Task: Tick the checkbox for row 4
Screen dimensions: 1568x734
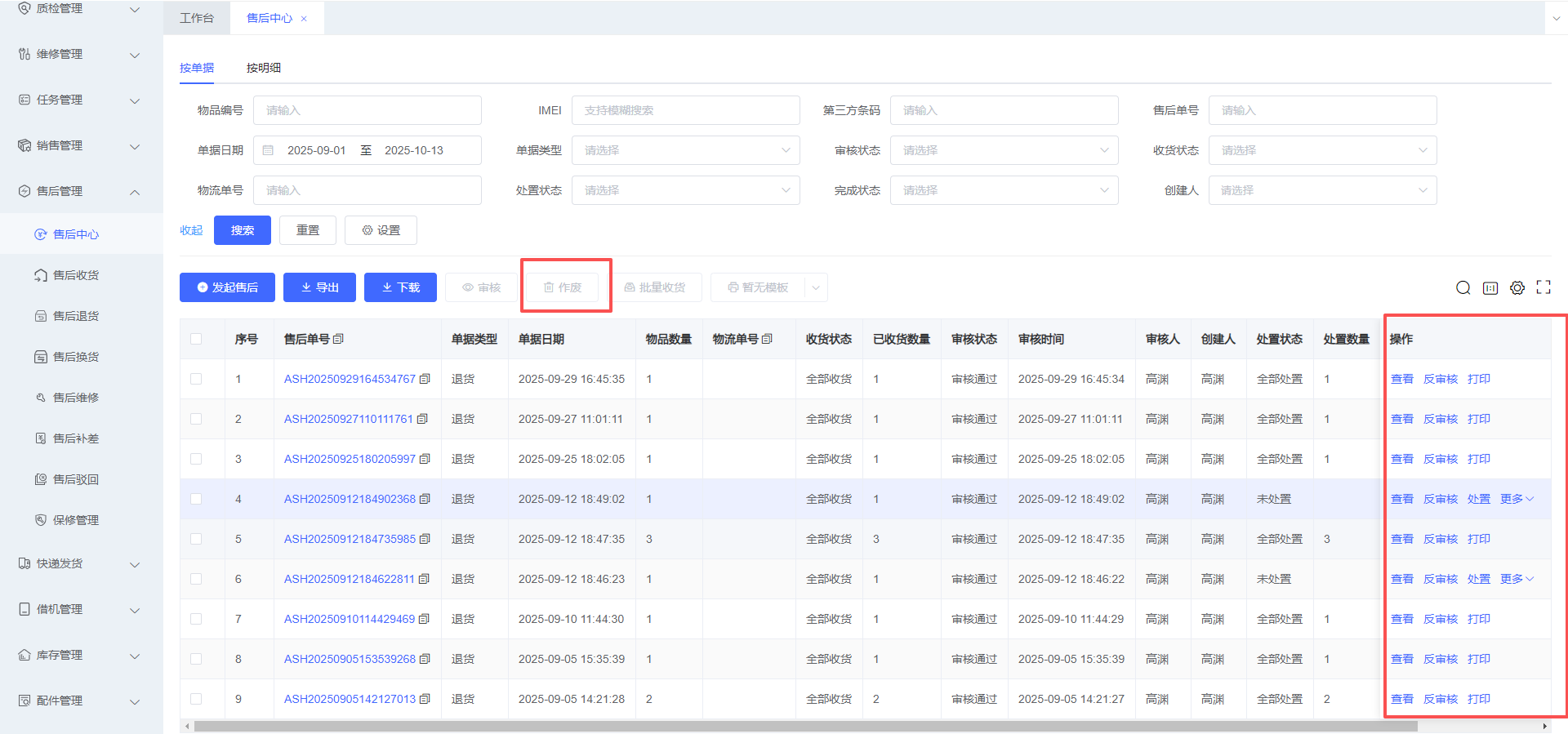Action: click(196, 499)
